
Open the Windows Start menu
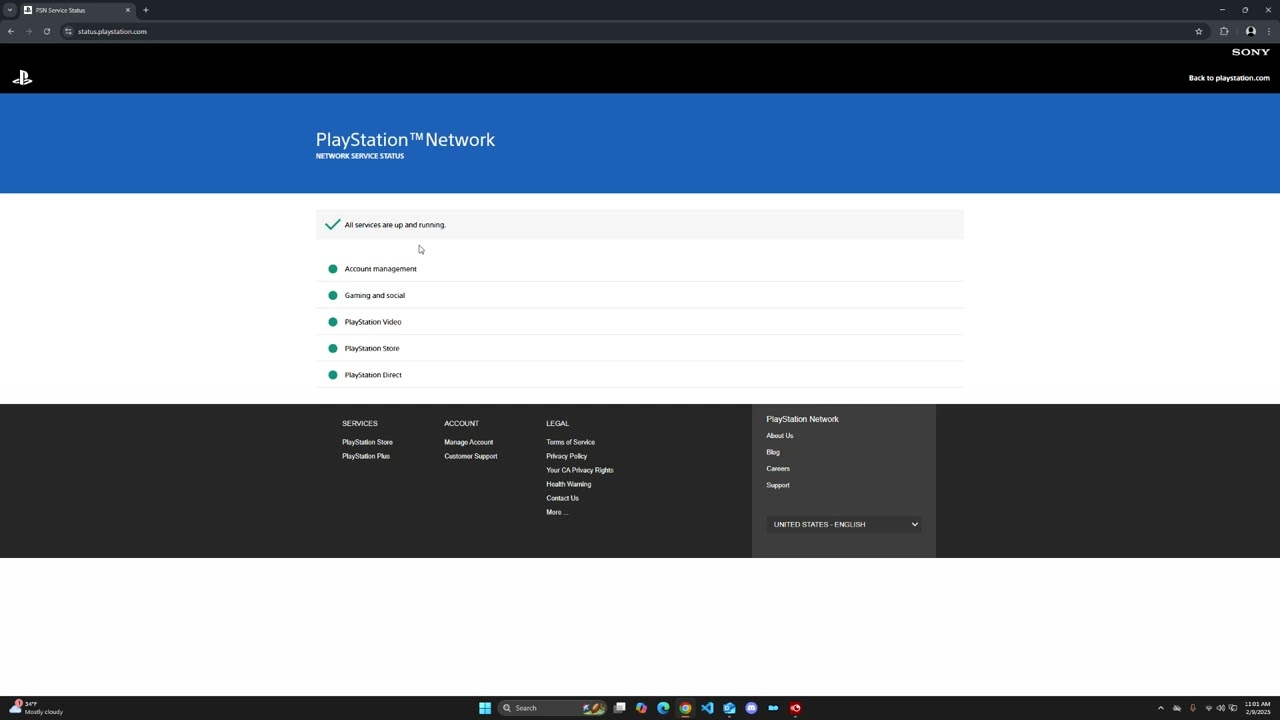point(485,708)
